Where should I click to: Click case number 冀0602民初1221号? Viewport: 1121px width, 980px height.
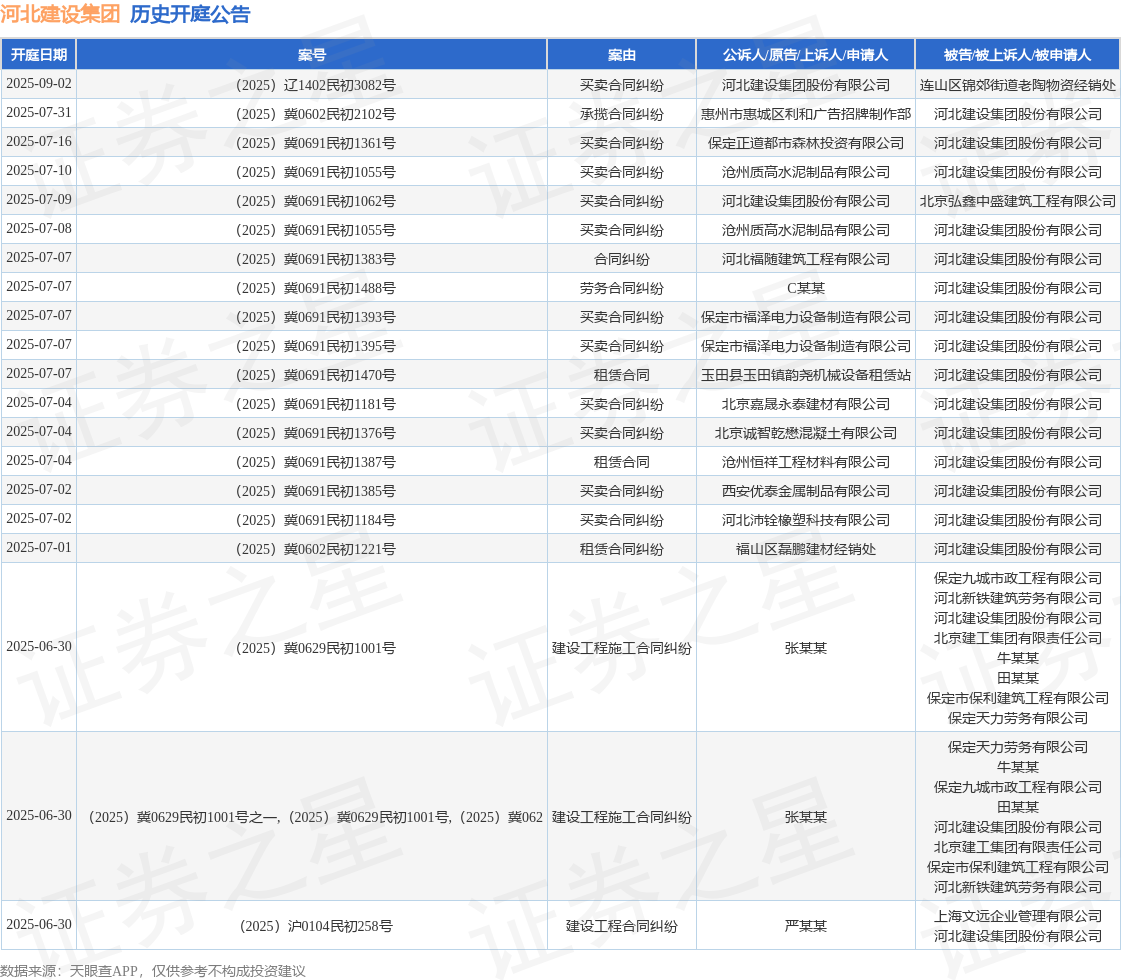tap(315, 549)
